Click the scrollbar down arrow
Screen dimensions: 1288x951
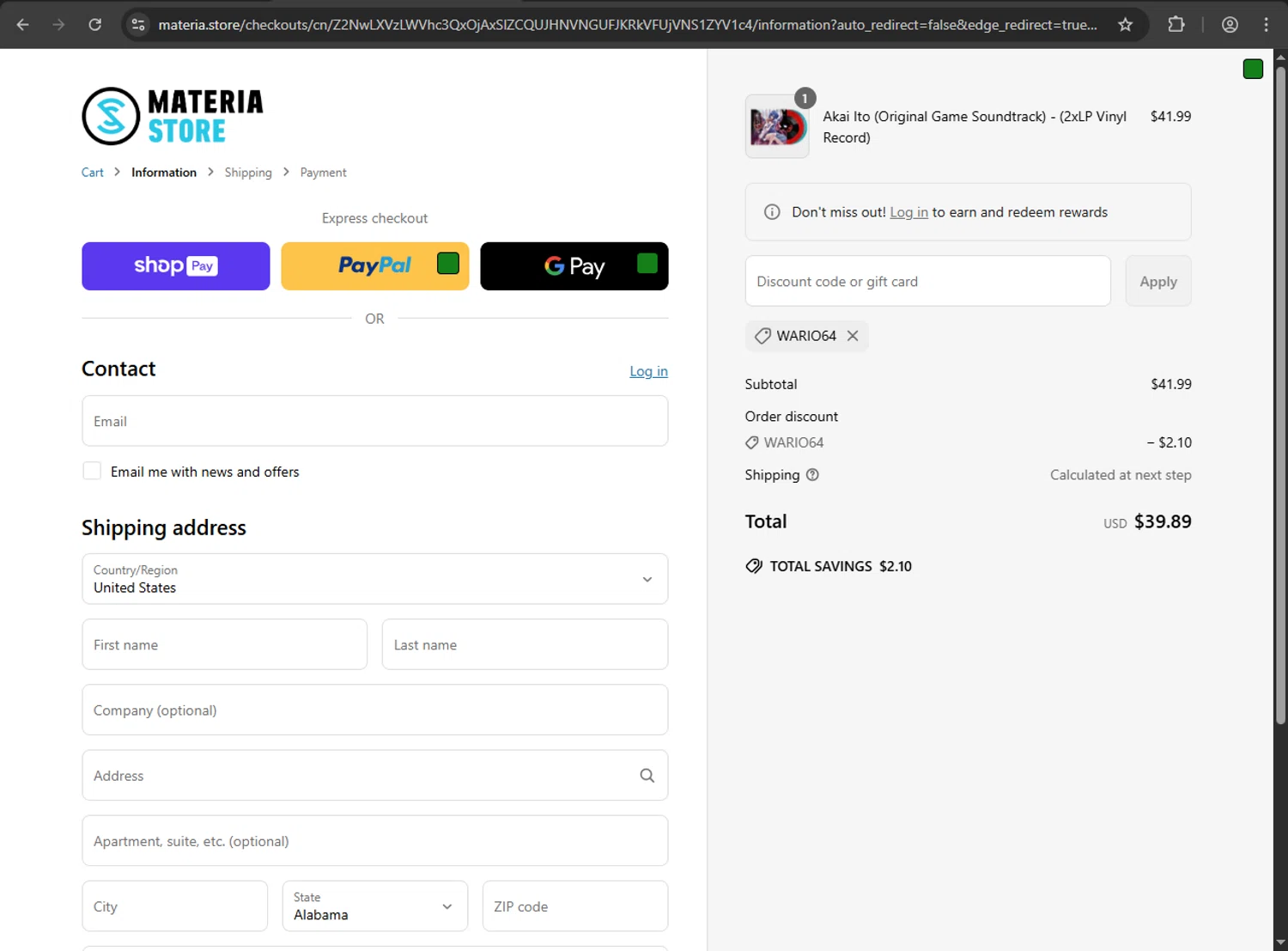1280,943
